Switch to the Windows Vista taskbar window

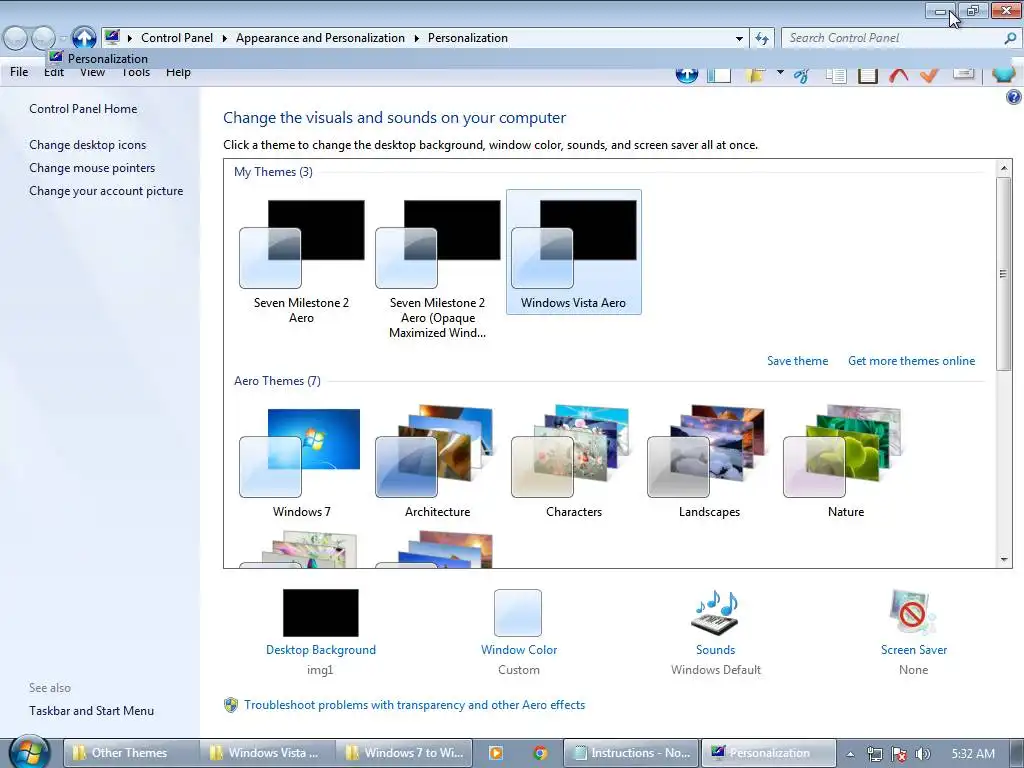point(268,753)
